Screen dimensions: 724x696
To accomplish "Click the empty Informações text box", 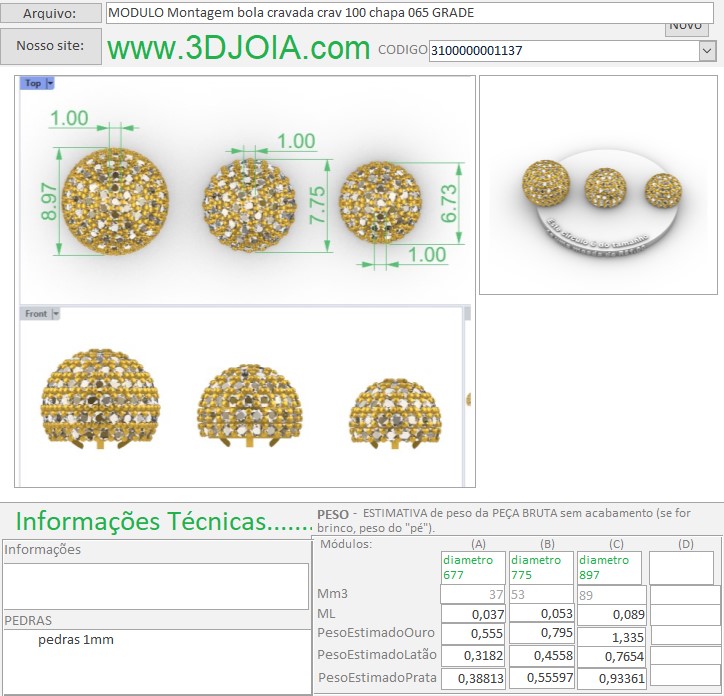I will point(155,586).
